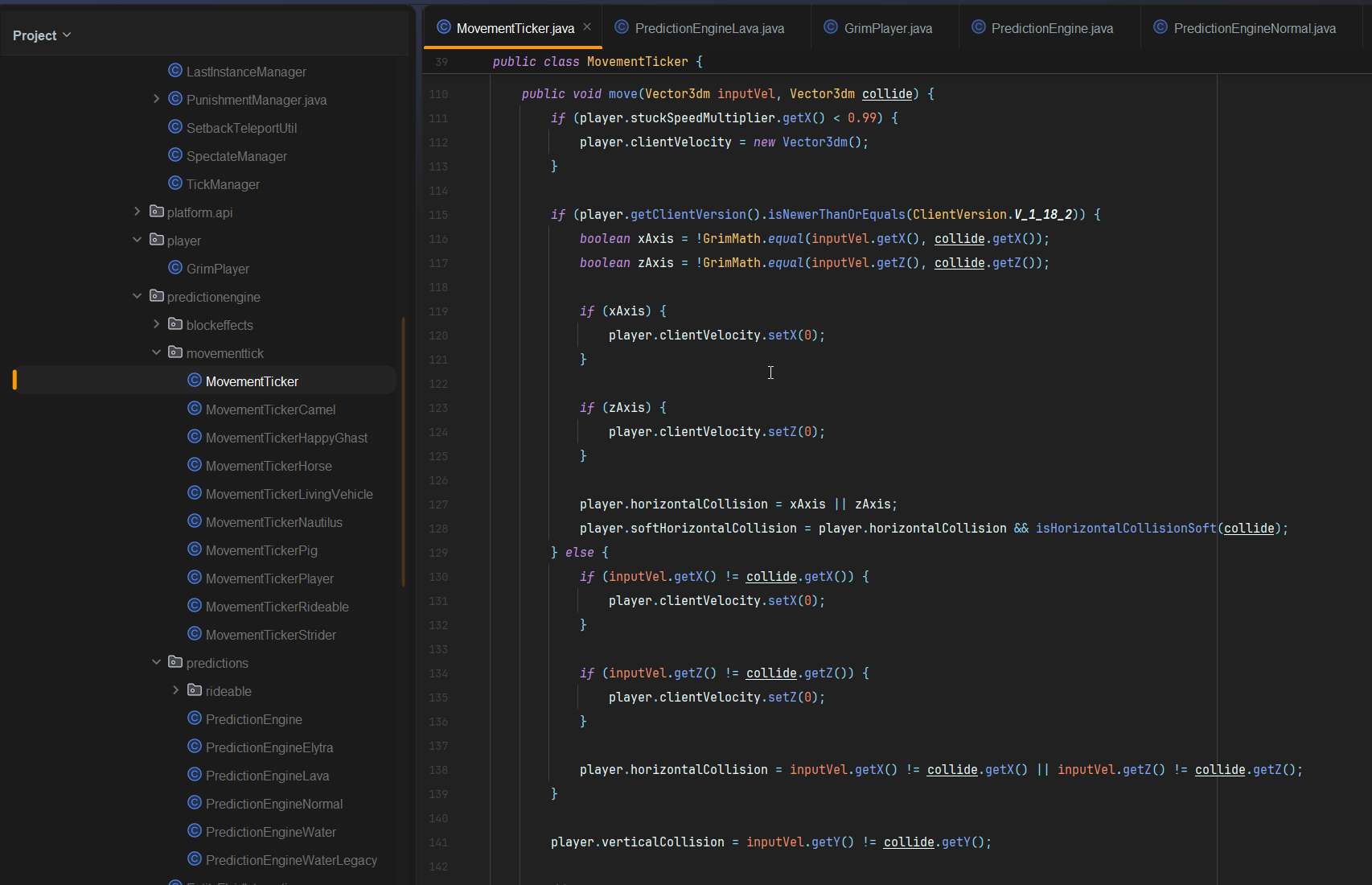The height and width of the screenshot is (885, 1372).
Task: Click the isHorizontalCollisionSoft method call
Action: [1126, 528]
